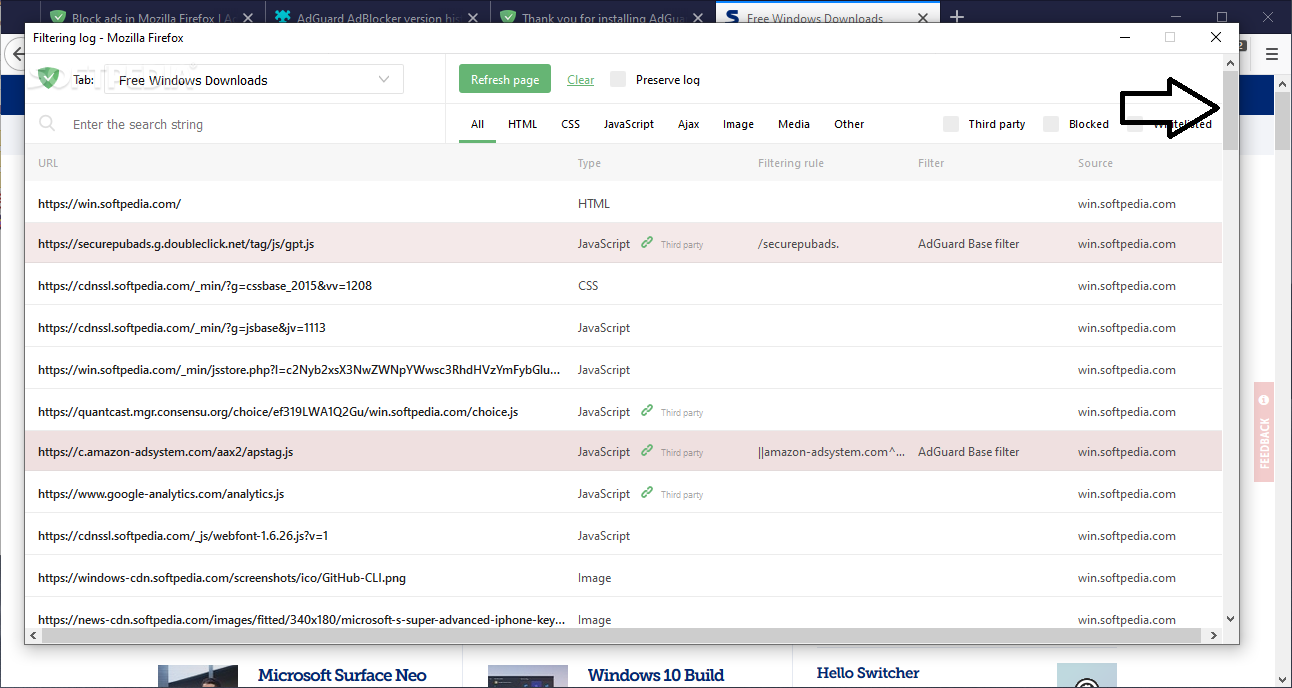This screenshot has width=1292, height=688.
Task: Click the Clear link
Action: (580, 80)
